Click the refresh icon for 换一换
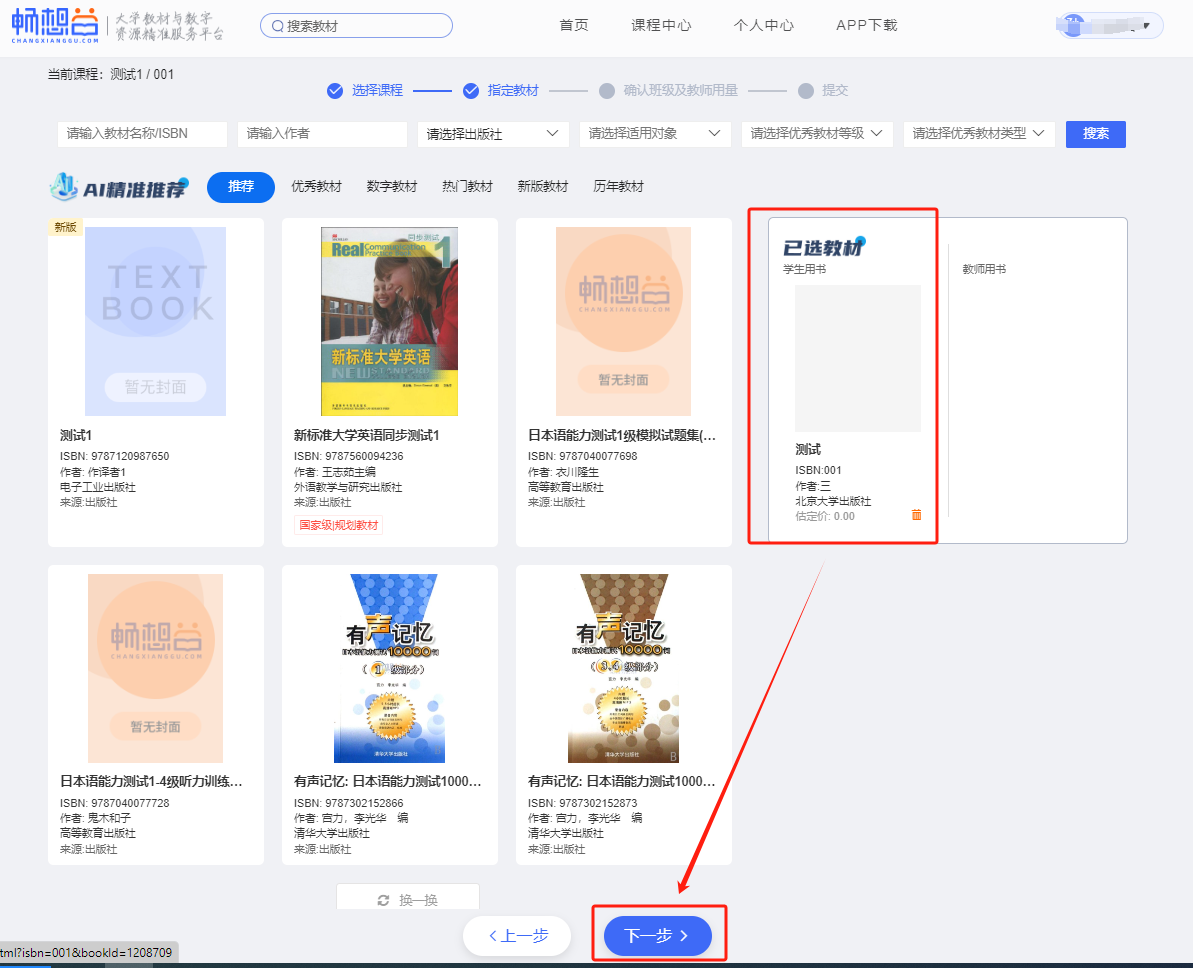This screenshot has height=968, width=1193. 383,900
